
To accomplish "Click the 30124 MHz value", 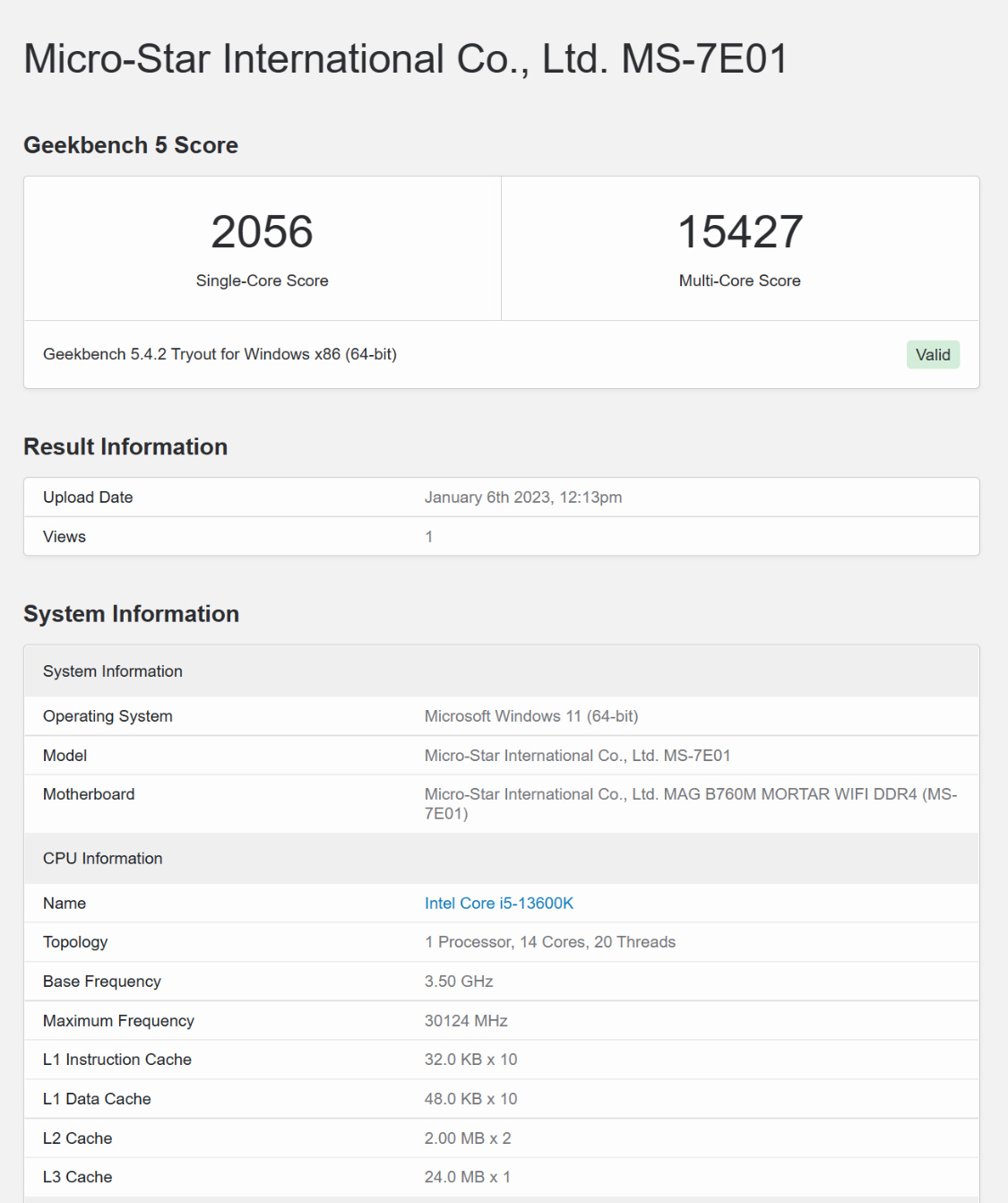I will pyautogui.click(x=466, y=1021).
